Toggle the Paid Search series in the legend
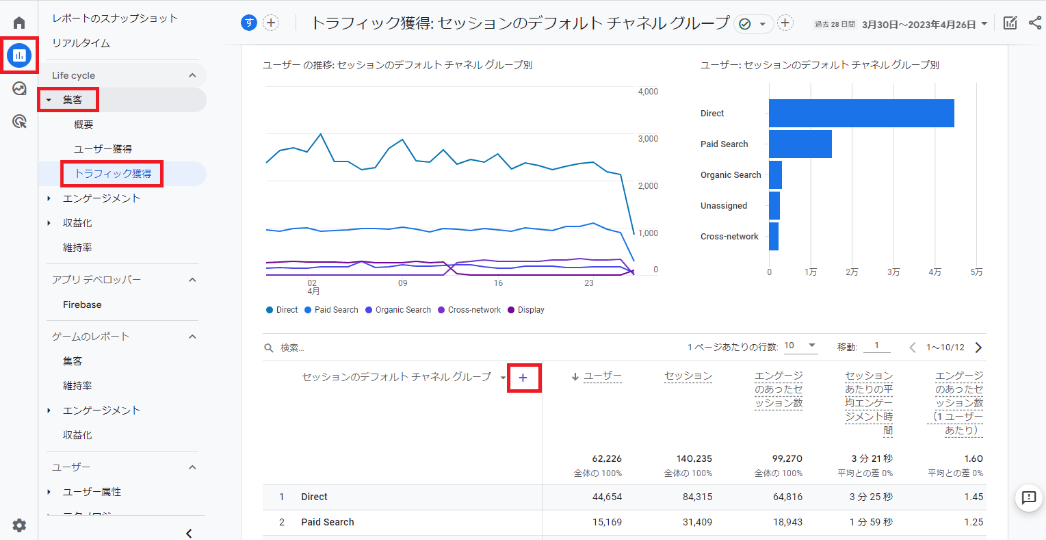 point(331,310)
